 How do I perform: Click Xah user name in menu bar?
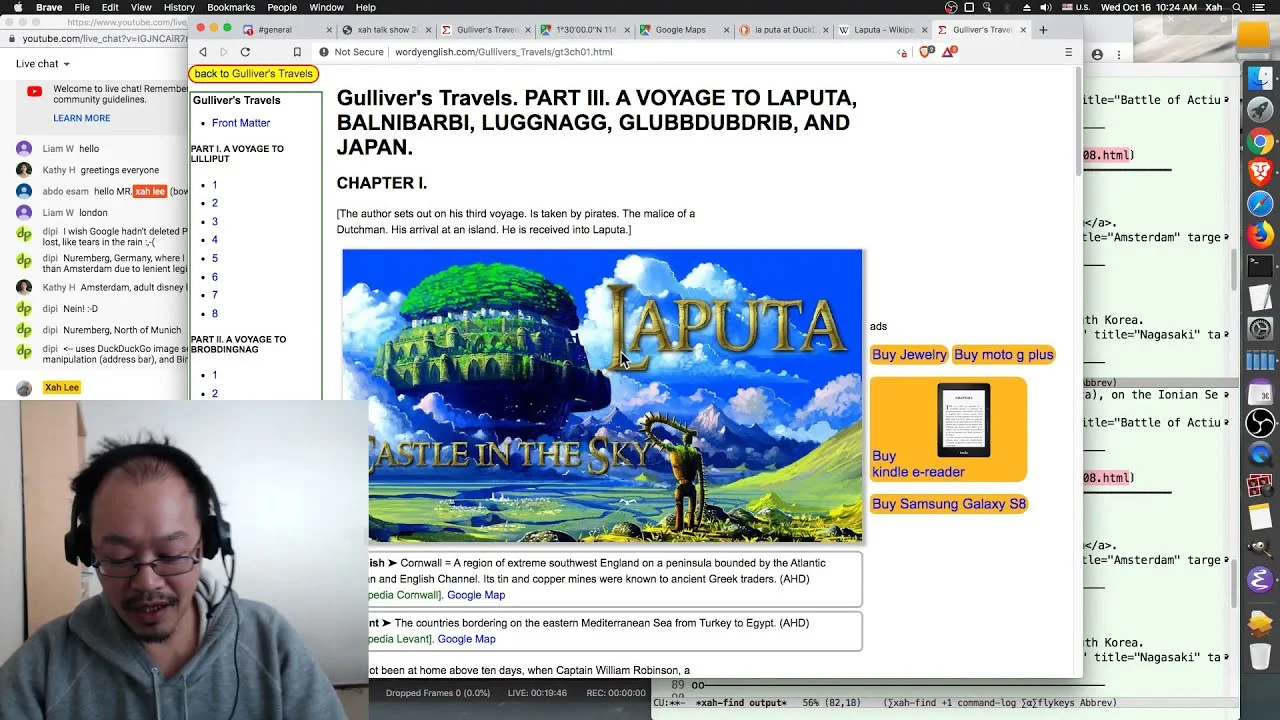pyautogui.click(x=1214, y=7)
